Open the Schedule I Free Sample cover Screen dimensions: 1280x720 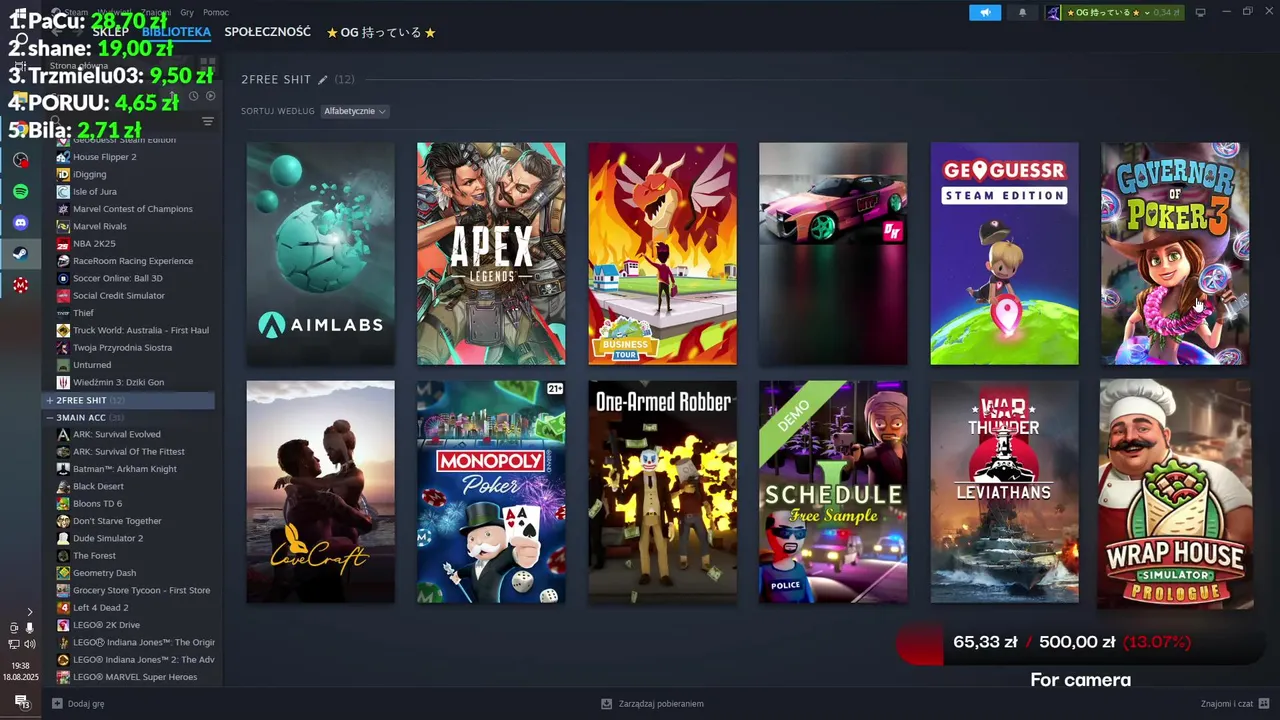(x=833, y=492)
